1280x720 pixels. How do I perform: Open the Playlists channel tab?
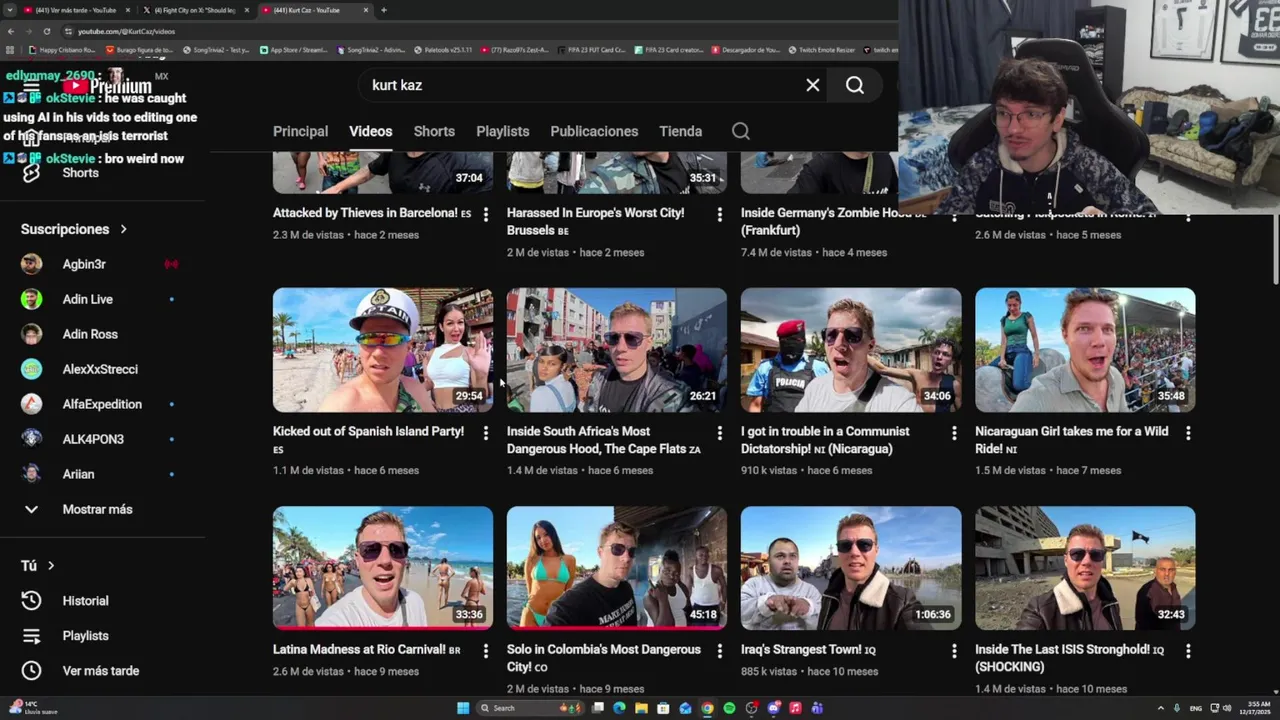(x=502, y=131)
